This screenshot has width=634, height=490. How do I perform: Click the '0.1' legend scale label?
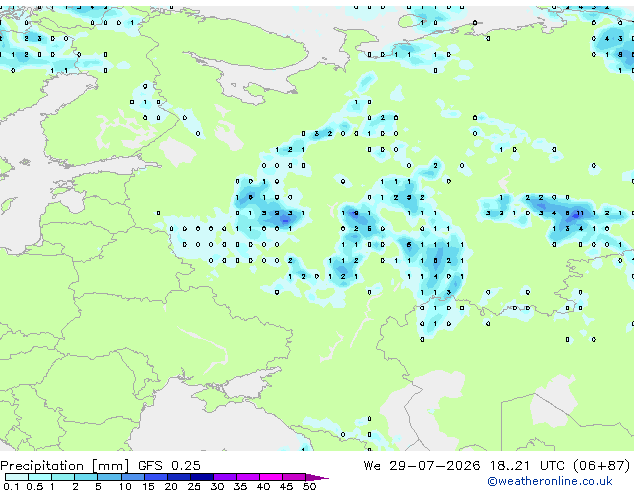tap(11, 486)
